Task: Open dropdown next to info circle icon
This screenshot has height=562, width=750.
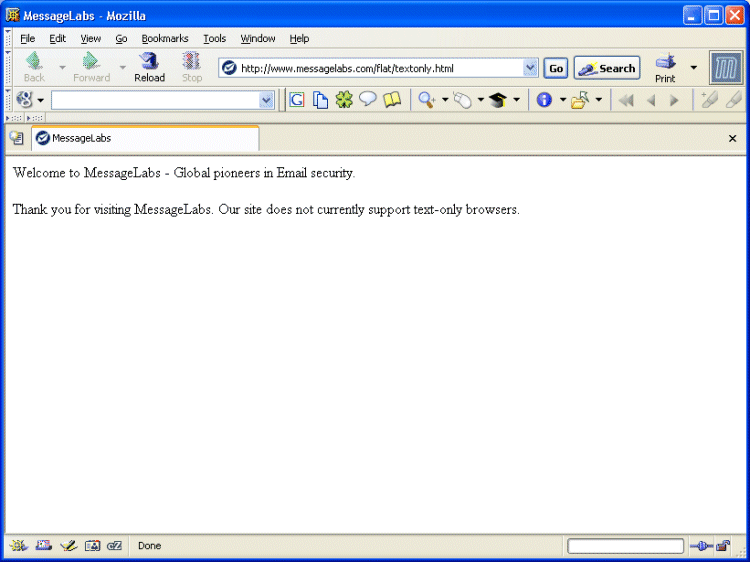Action: [x=563, y=100]
